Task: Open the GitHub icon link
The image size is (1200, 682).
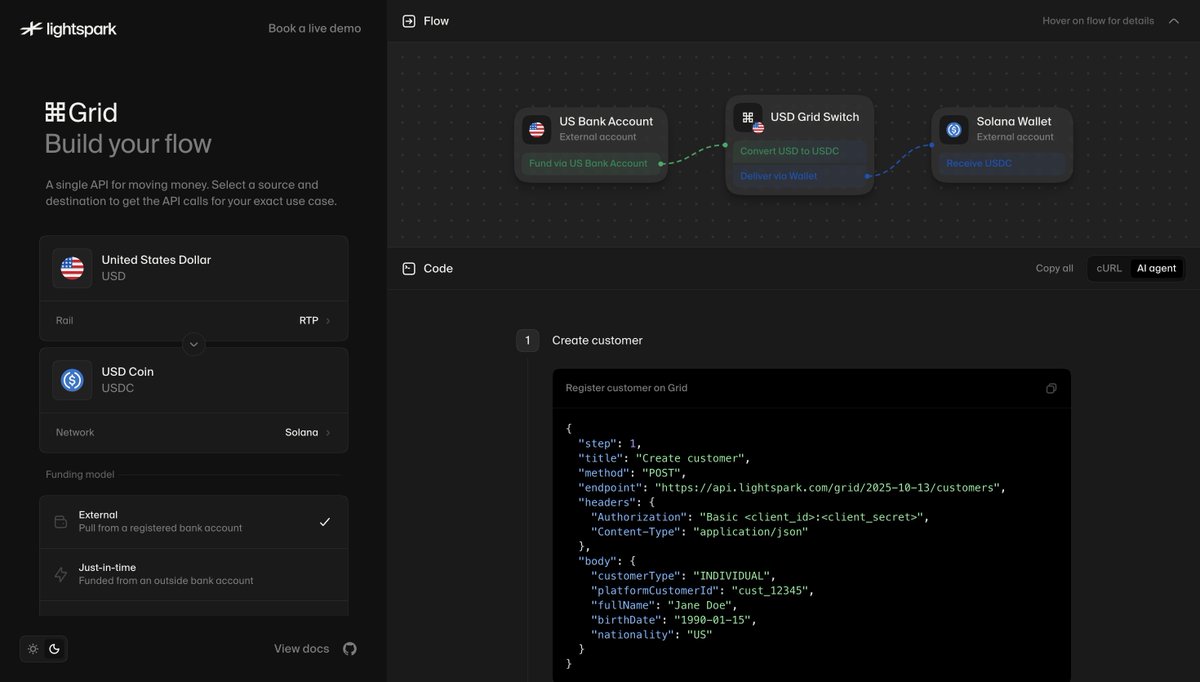Action: [349, 649]
